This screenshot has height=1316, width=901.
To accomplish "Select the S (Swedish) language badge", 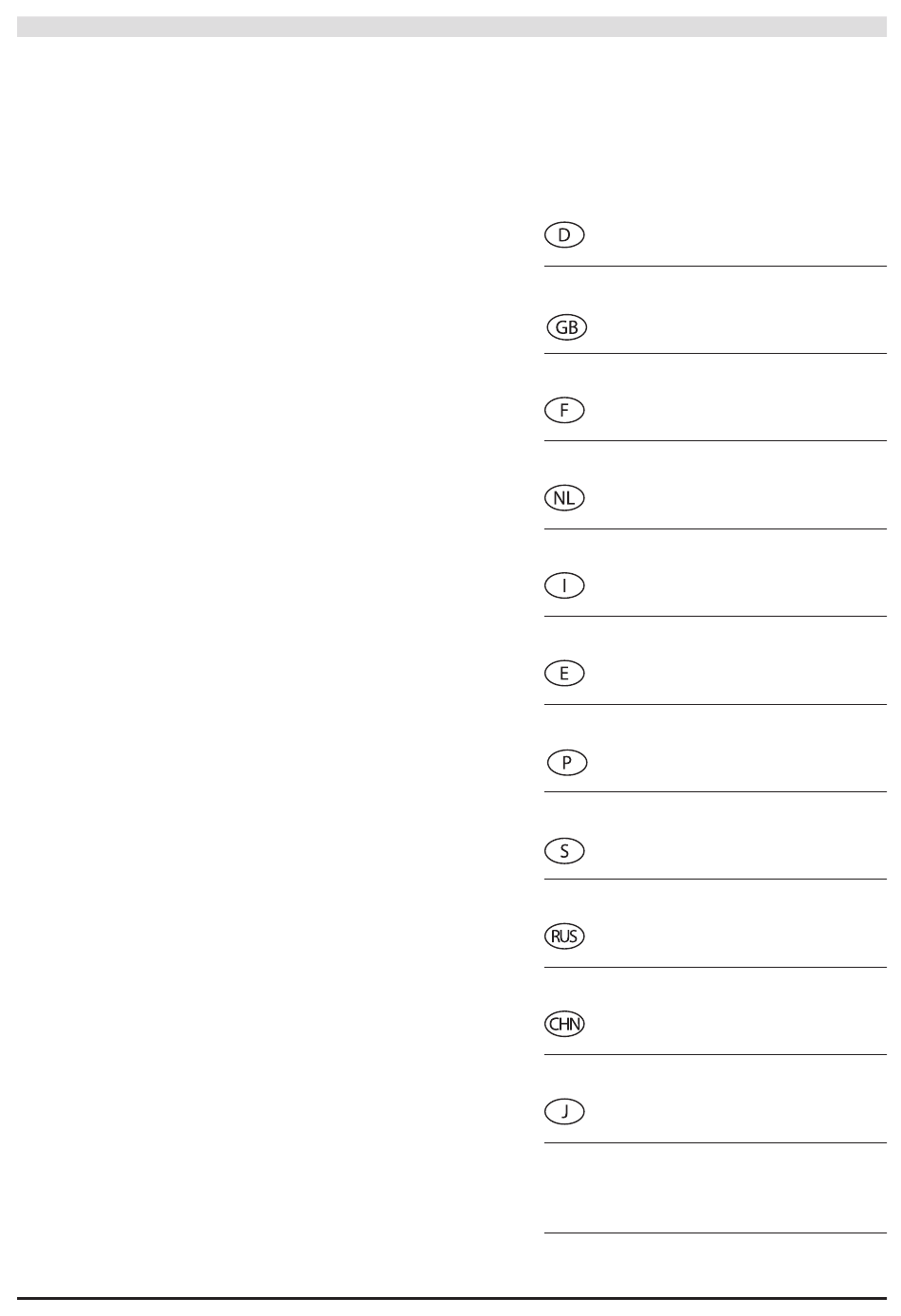I will pos(564,850).
